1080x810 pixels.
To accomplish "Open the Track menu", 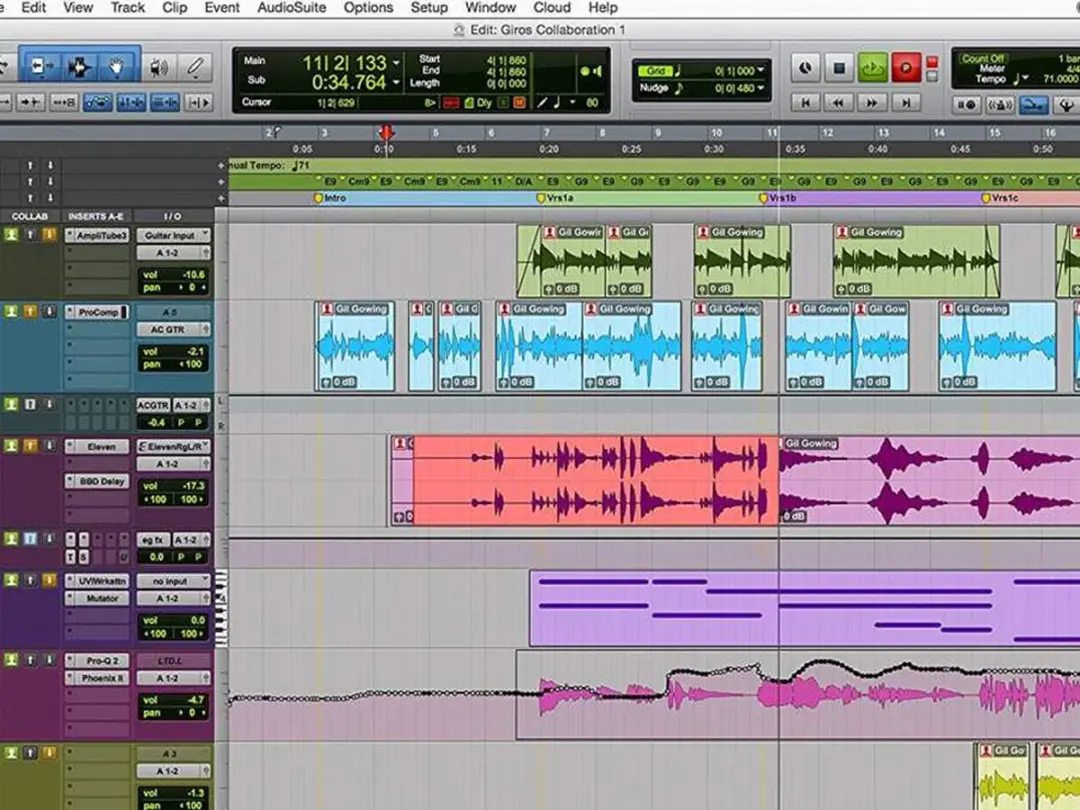I will pos(127,8).
